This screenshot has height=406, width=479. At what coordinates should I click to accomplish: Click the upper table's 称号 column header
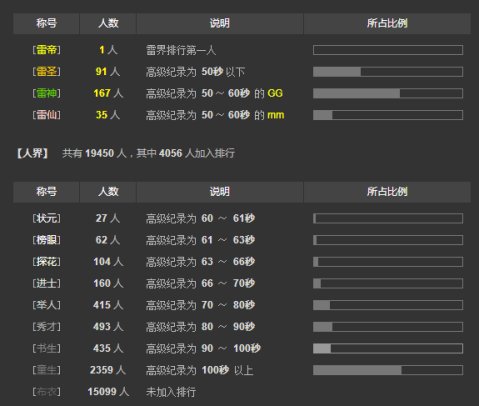[x=46, y=23]
